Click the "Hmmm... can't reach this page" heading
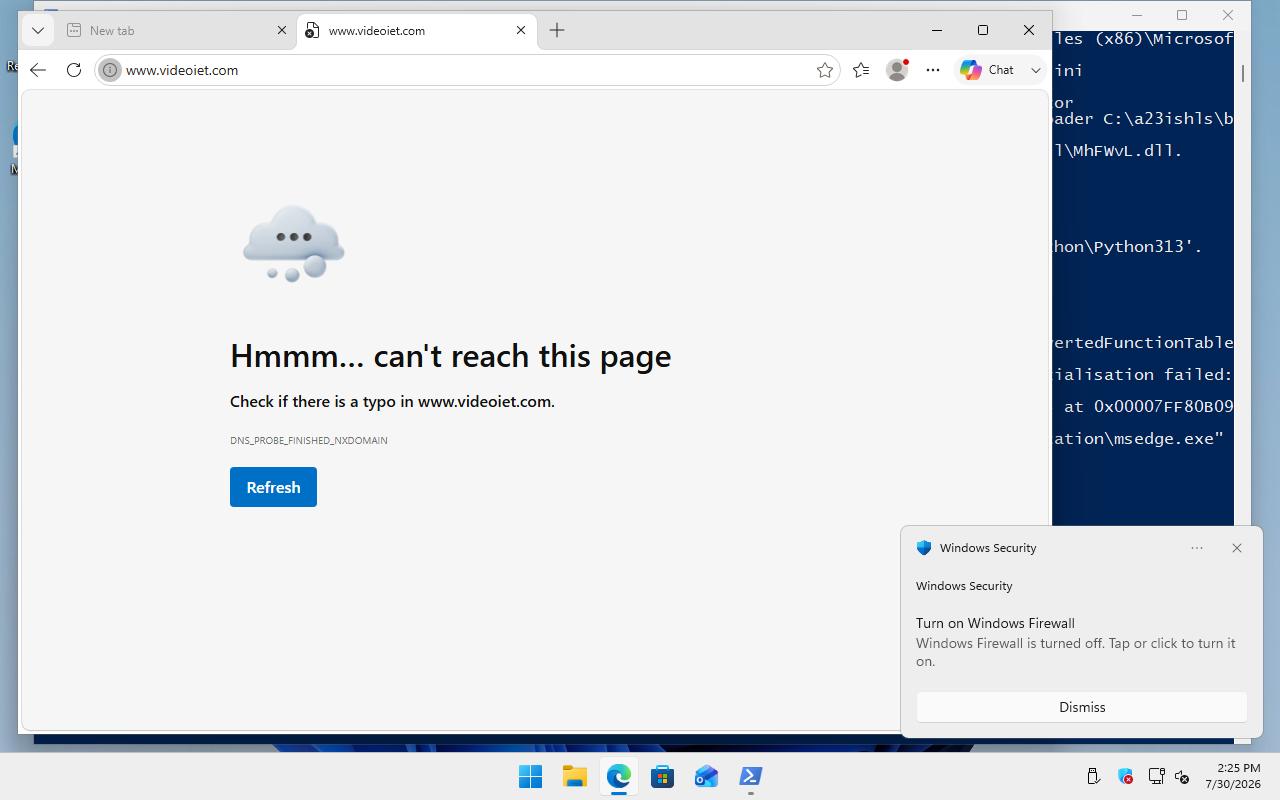Screen dimensions: 1280x800 (450, 356)
